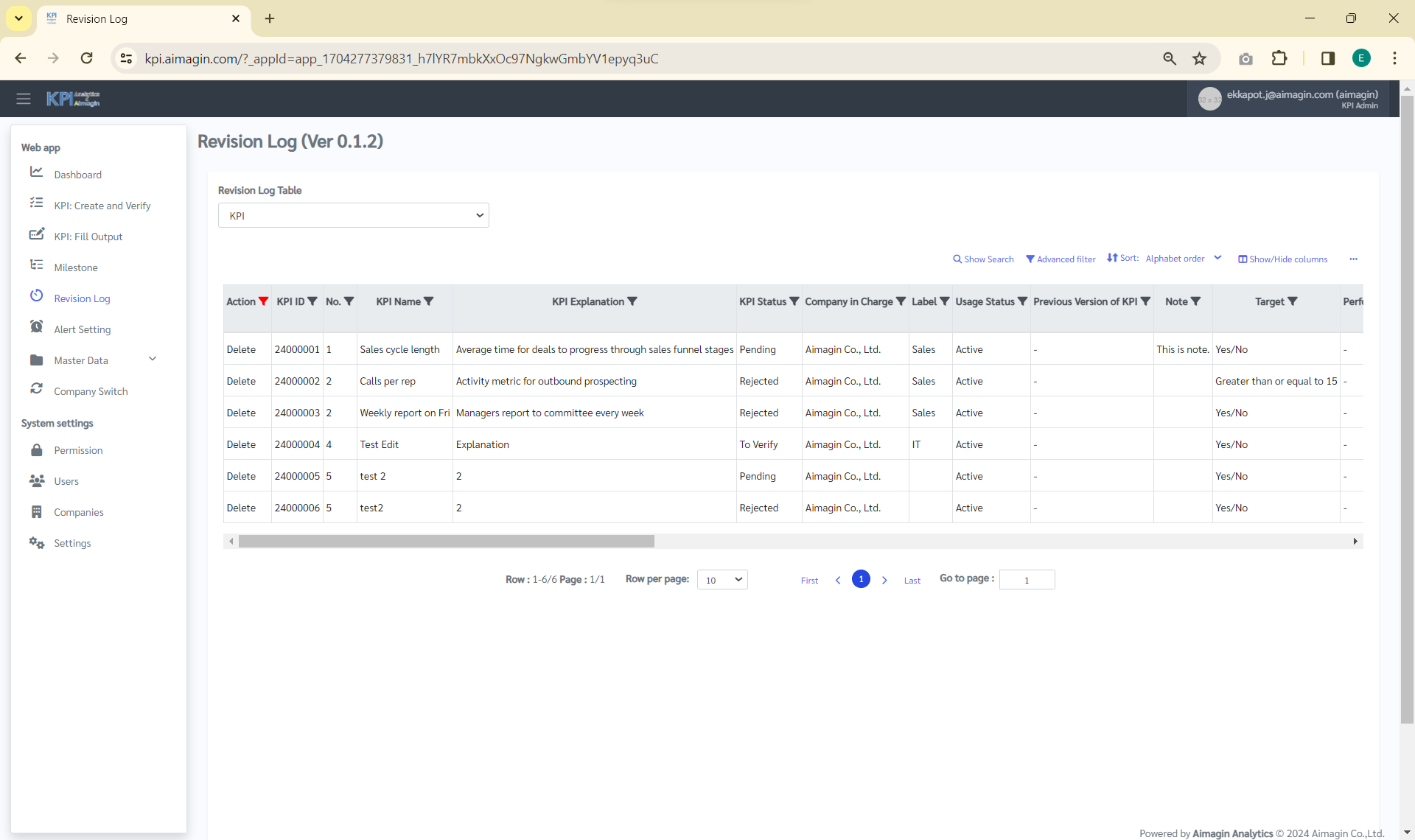Click the hamburger menu icon
This screenshot has width=1415, height=840.
click(24, 99)
